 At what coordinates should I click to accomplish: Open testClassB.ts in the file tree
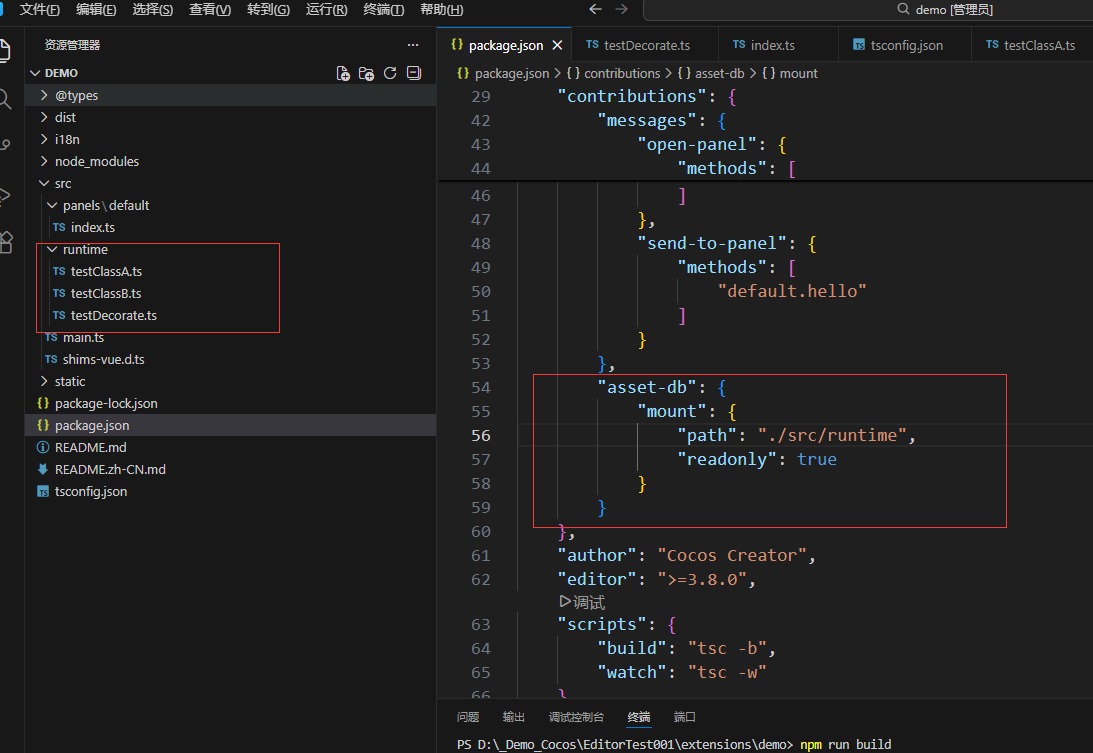click(x=106, y=293)
